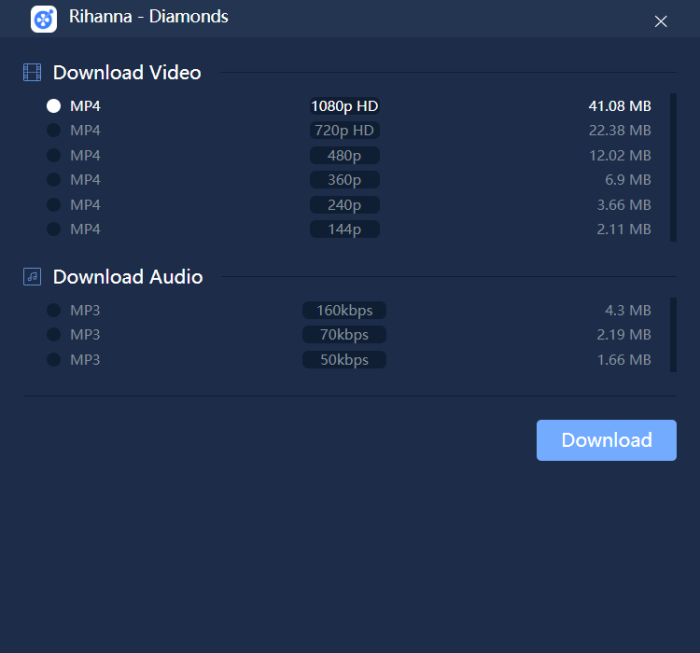Click the 2.19 MB file size
Image resolution: width=700 pixels, height=653 pixels.
point(624,334)
